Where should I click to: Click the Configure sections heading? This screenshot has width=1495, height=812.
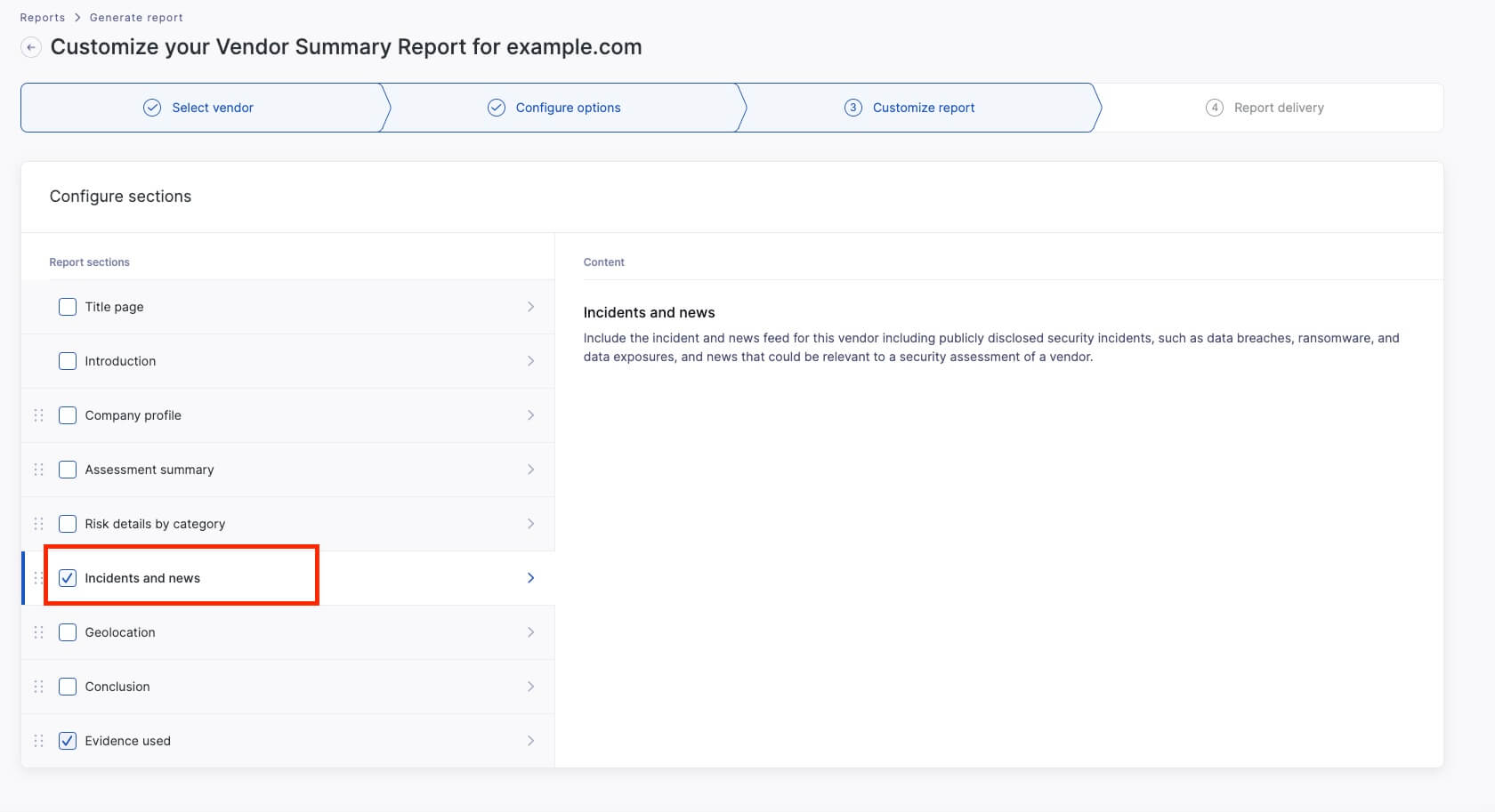point(120,197)
